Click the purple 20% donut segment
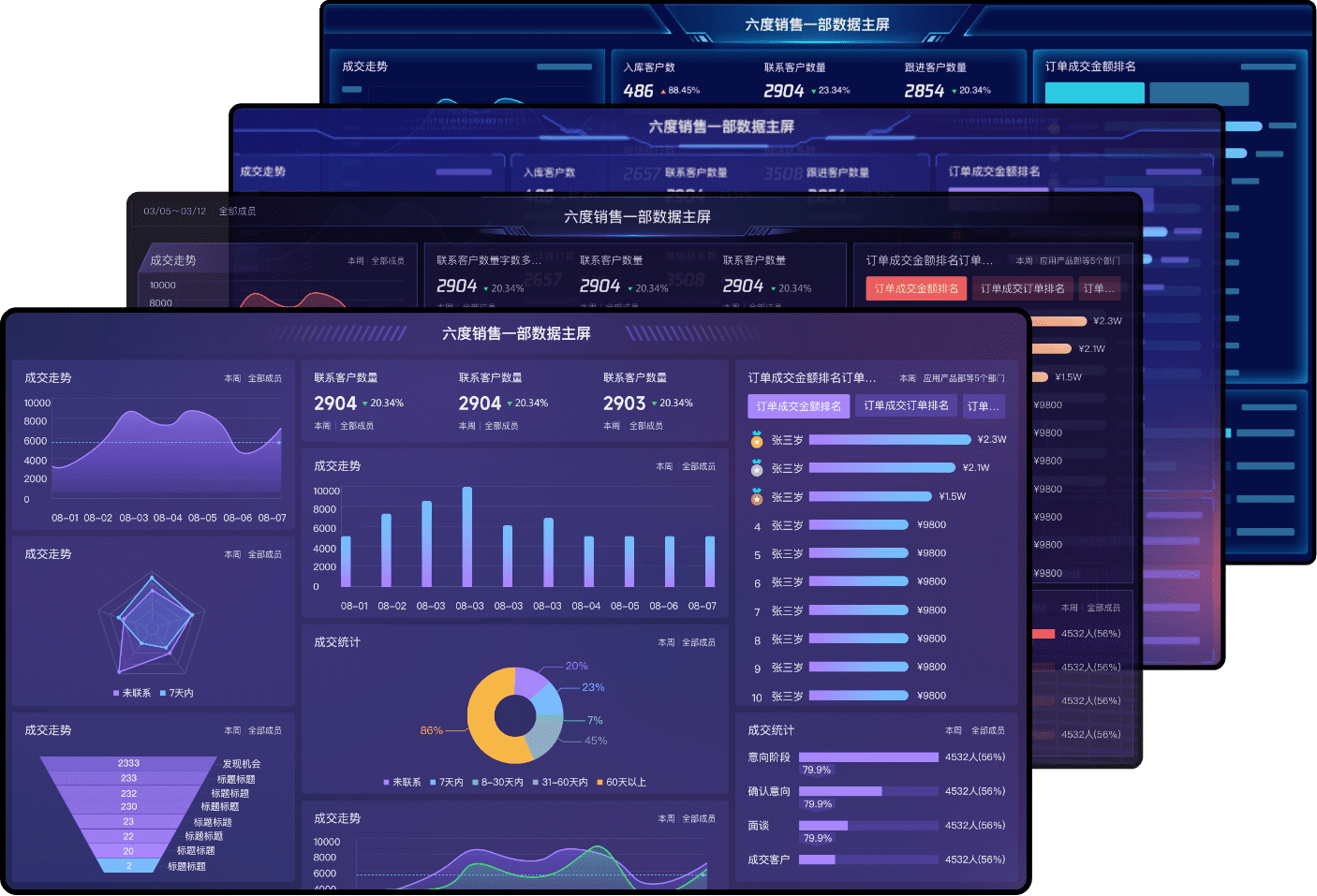Image resolution: width=1317 pixels, height=896 pixels. [531, 683]
